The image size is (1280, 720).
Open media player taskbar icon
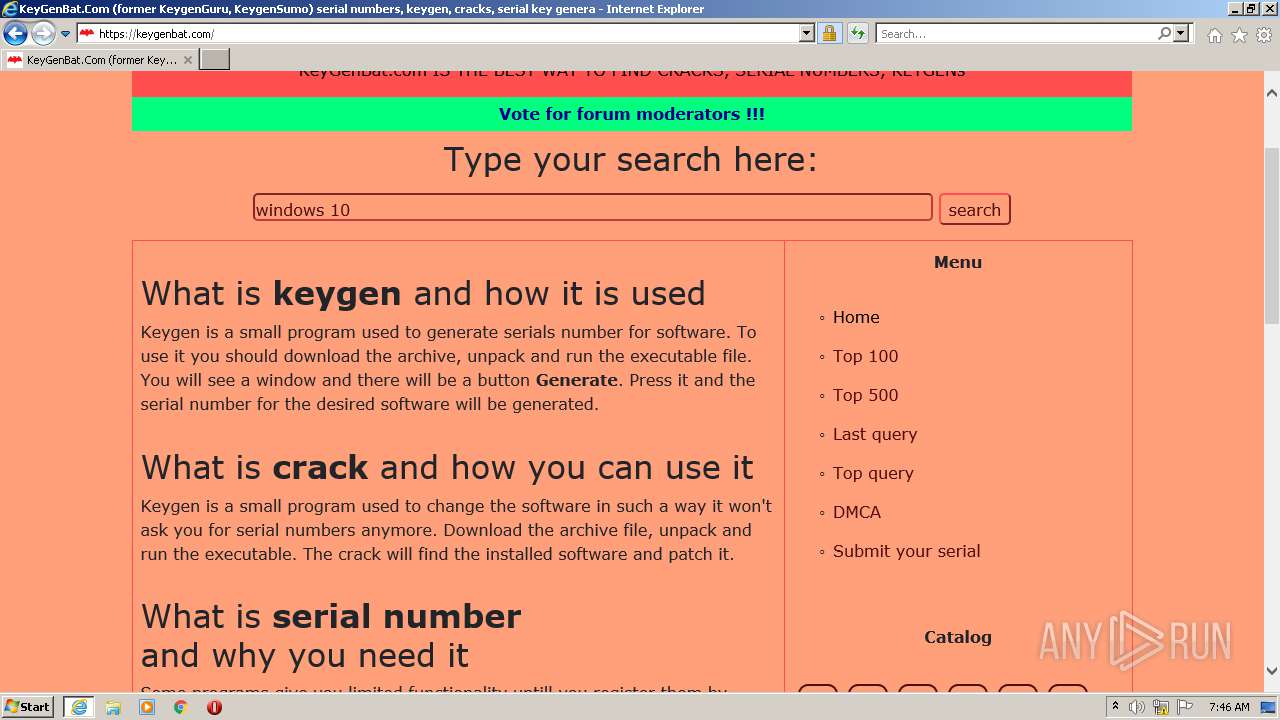(x=147, y=707)
